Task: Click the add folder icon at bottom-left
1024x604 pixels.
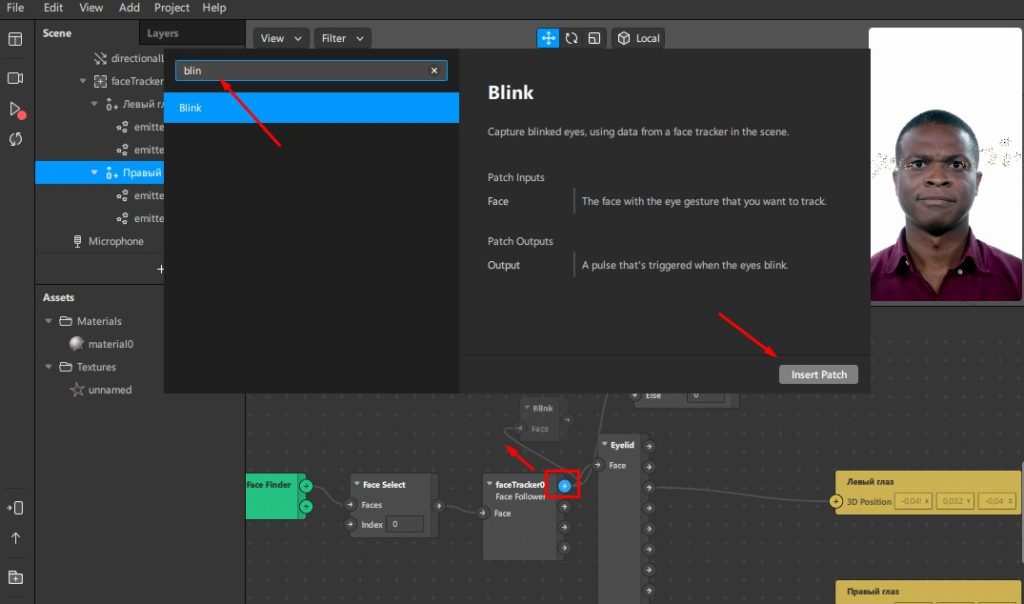Action: tap(15, 577)
